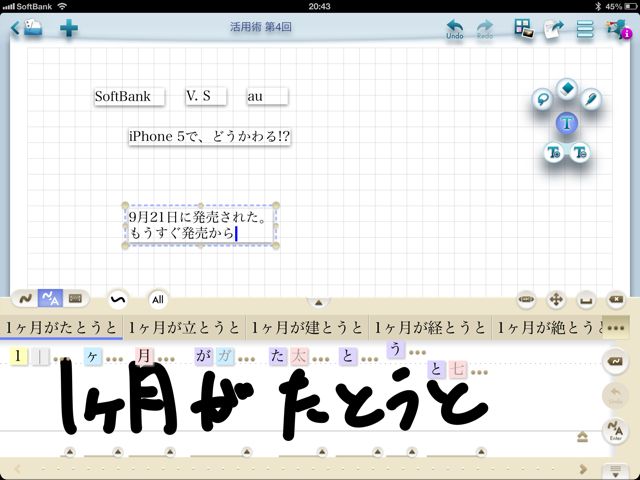Choose the right text box settings tool
This screenshot has width=640, height=480.
coord(580,153)
